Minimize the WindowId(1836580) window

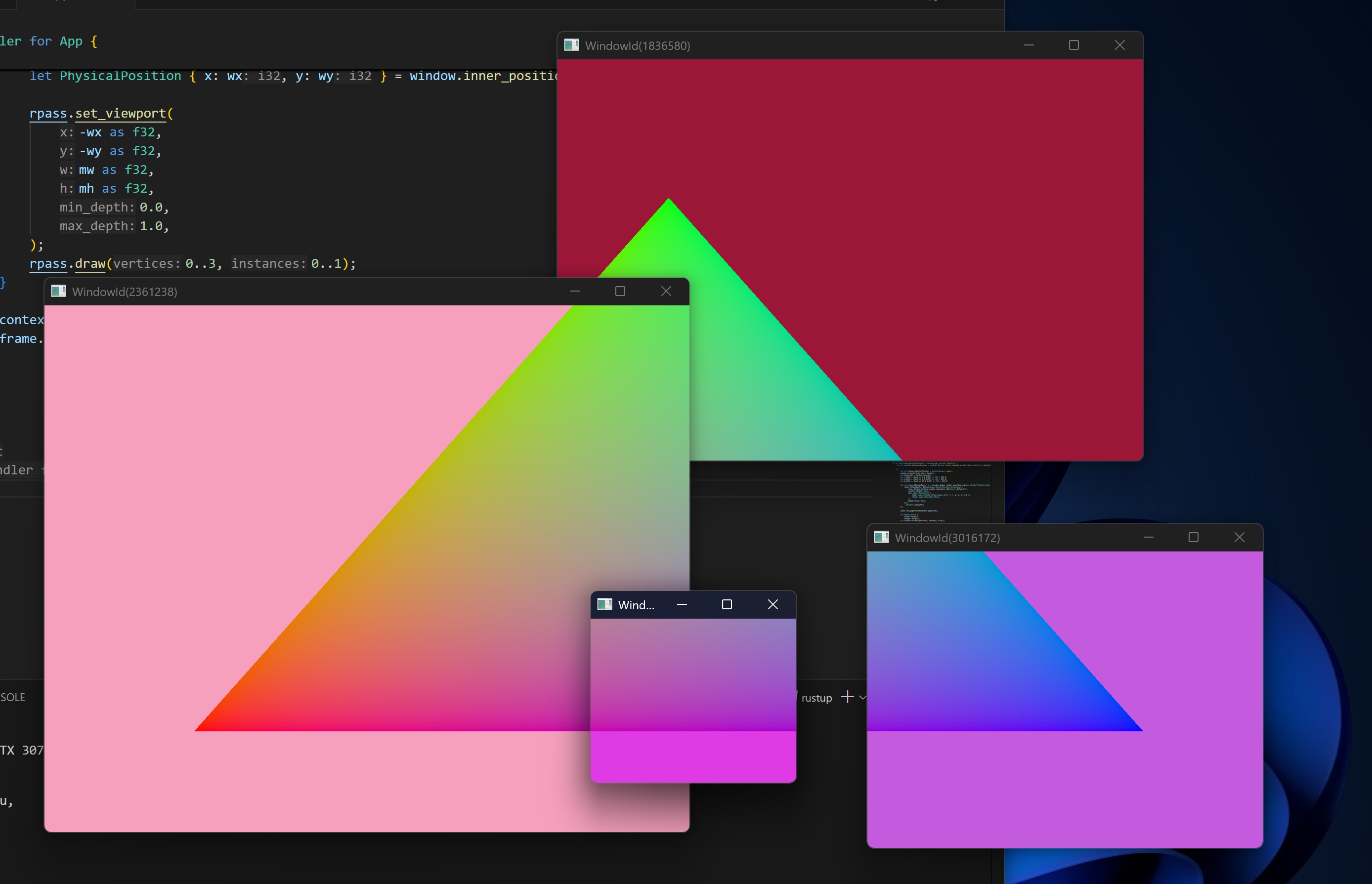tap(1029, 45)
